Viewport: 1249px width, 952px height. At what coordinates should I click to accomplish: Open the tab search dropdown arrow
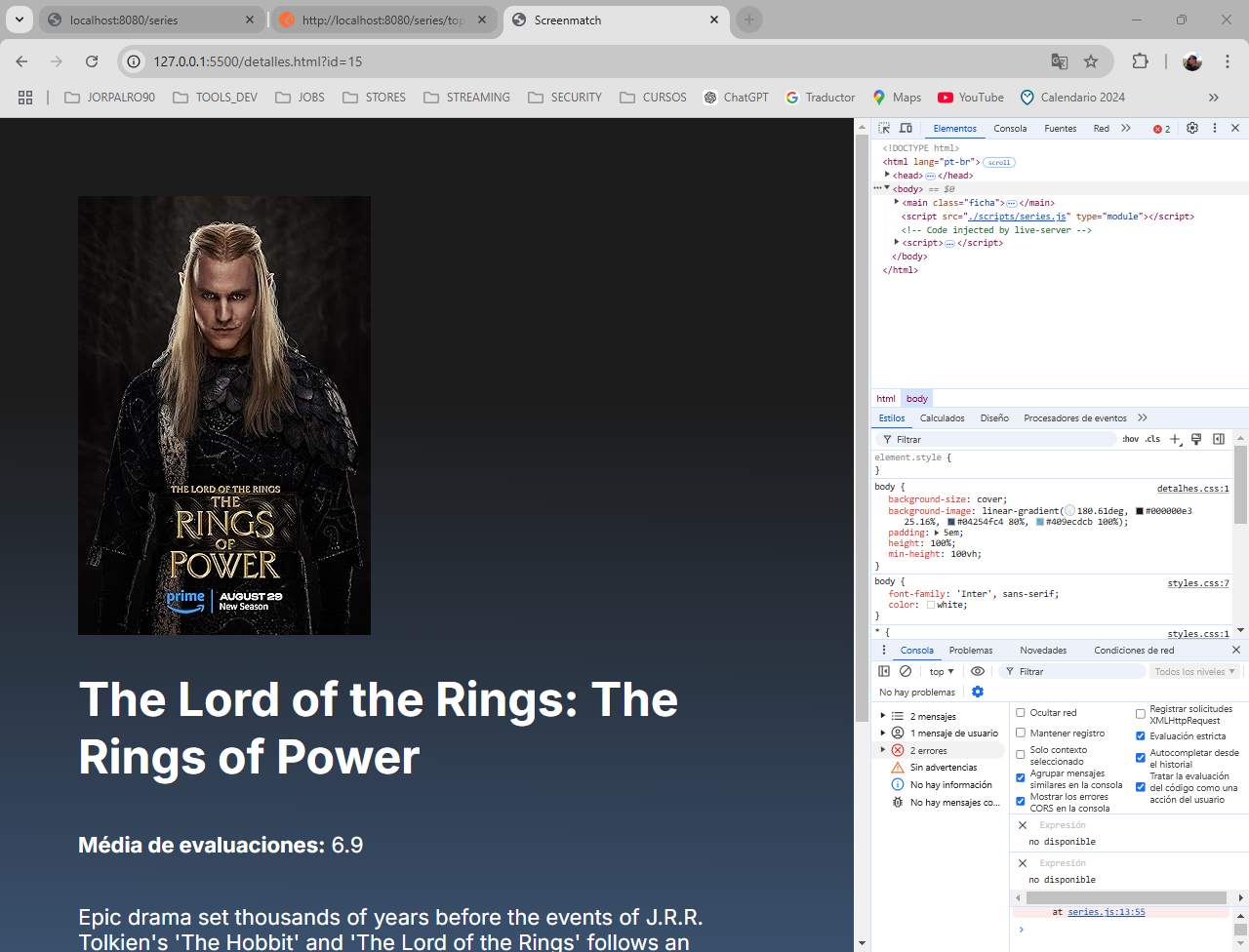pyautogui.click(x=19, y=20)
